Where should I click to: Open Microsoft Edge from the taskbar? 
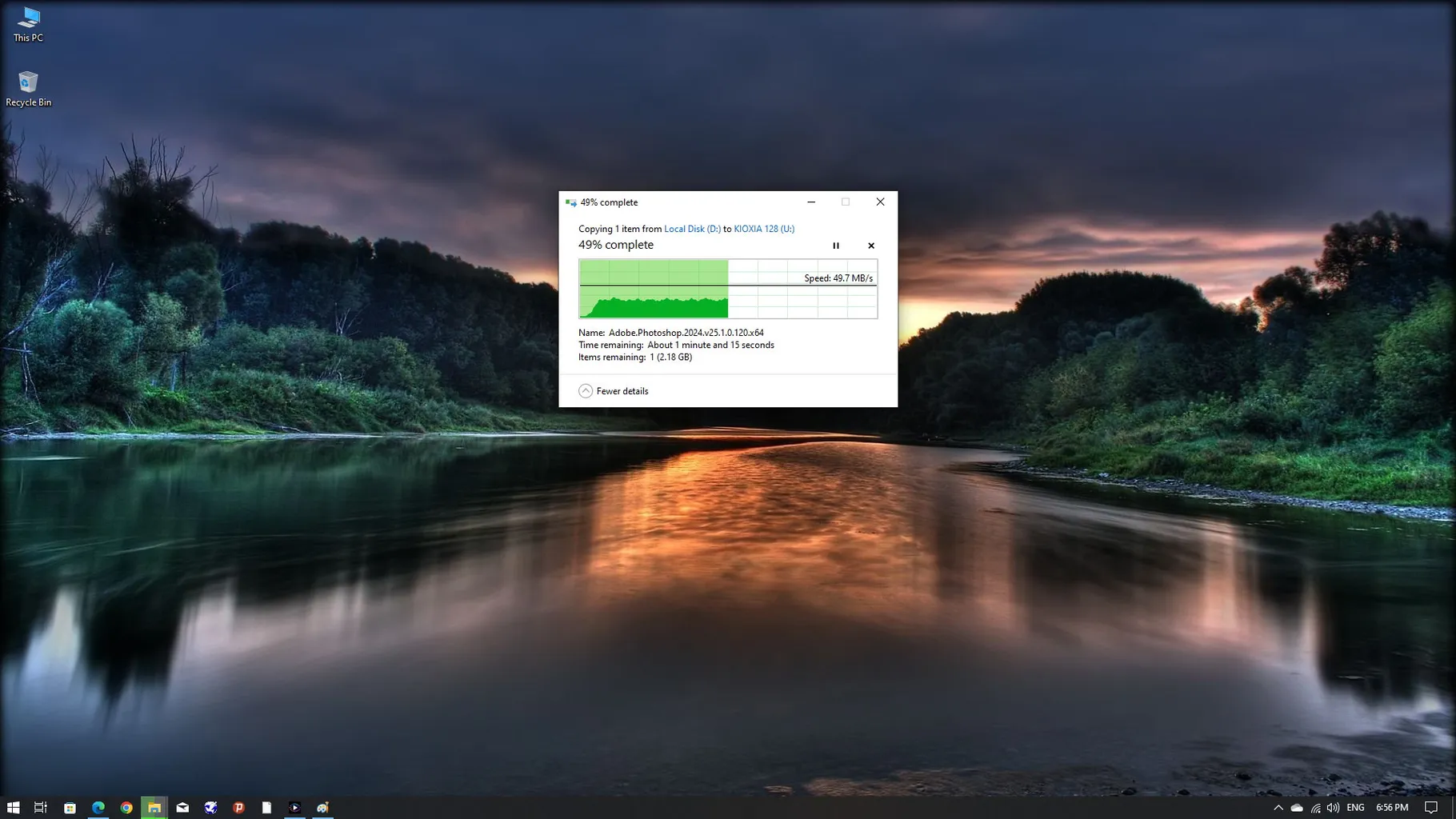click(98, 808)
